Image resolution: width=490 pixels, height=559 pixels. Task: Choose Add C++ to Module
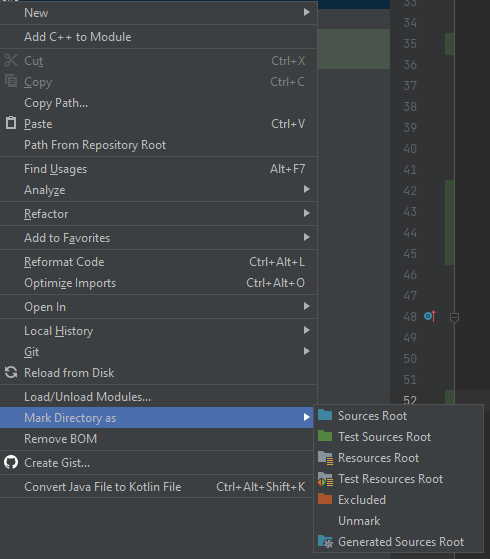(159, 37)
